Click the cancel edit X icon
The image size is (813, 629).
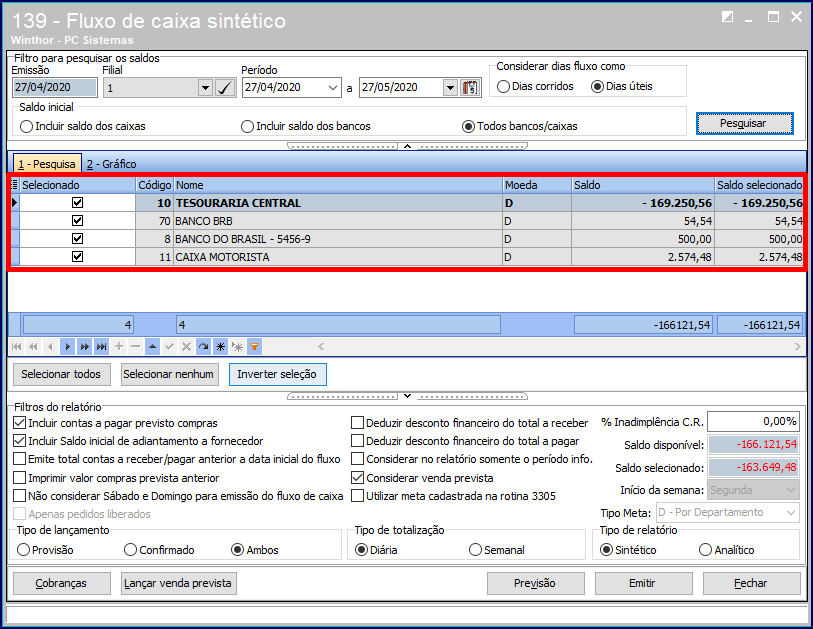point(187,346)
